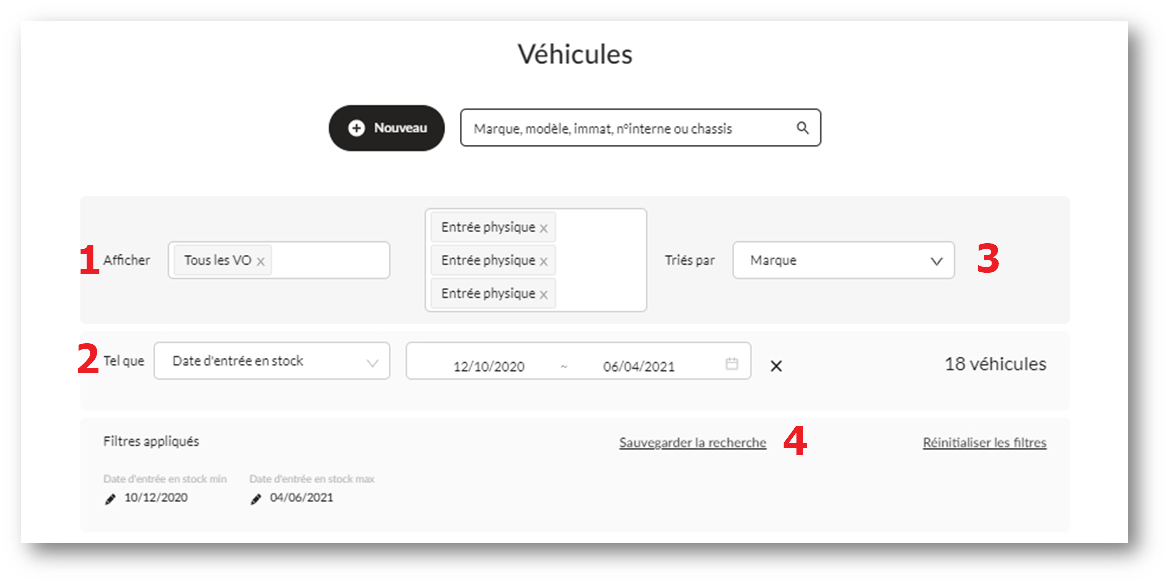The image size is (1170, 585).
Task: Open the 'Date d'entrée en stock' dropdown
Action: 272,361
